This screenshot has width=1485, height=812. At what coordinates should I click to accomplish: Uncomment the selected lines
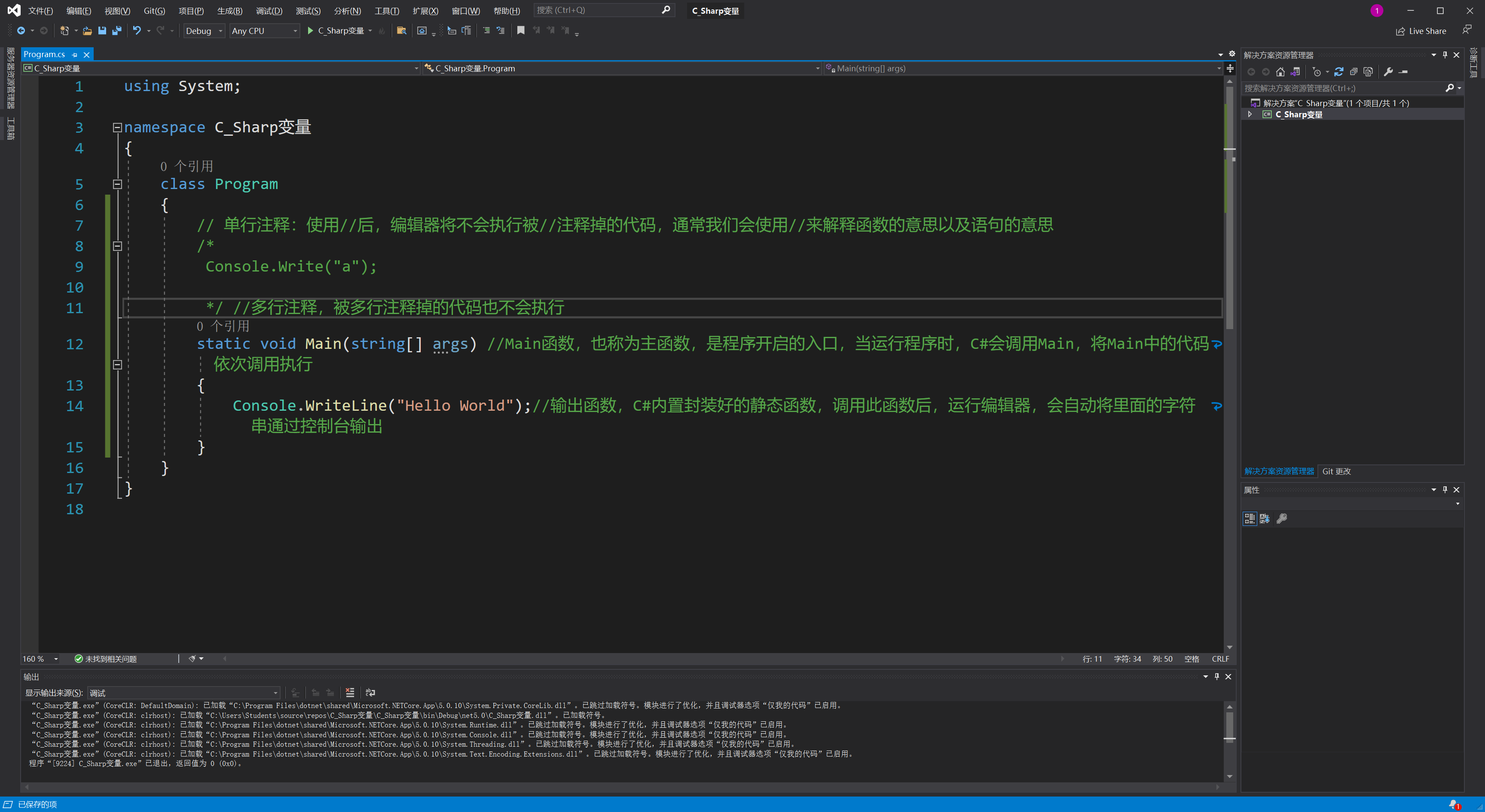[x=501, y=31]
